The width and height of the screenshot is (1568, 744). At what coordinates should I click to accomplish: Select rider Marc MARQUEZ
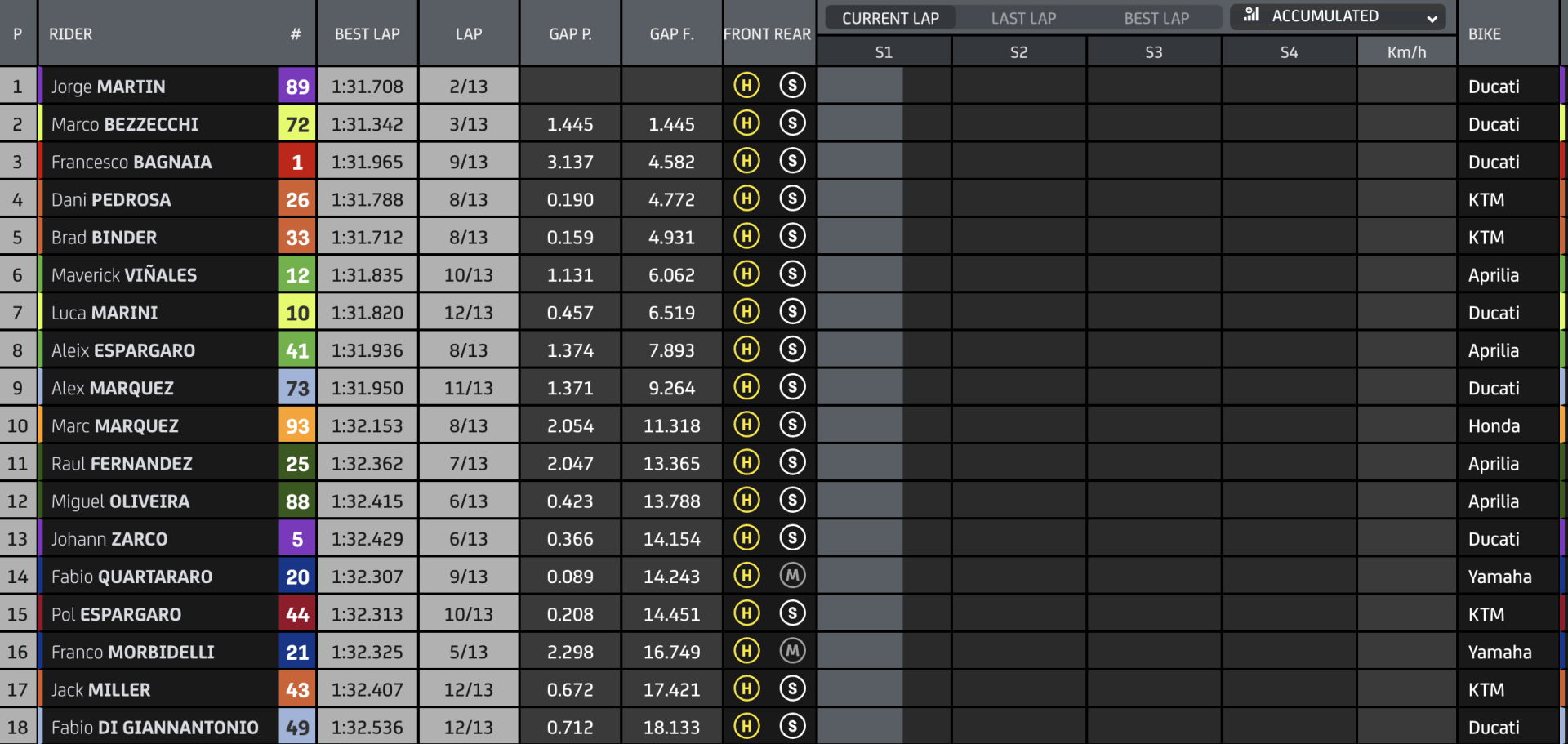pyautogui.click(x=114, y=425)
